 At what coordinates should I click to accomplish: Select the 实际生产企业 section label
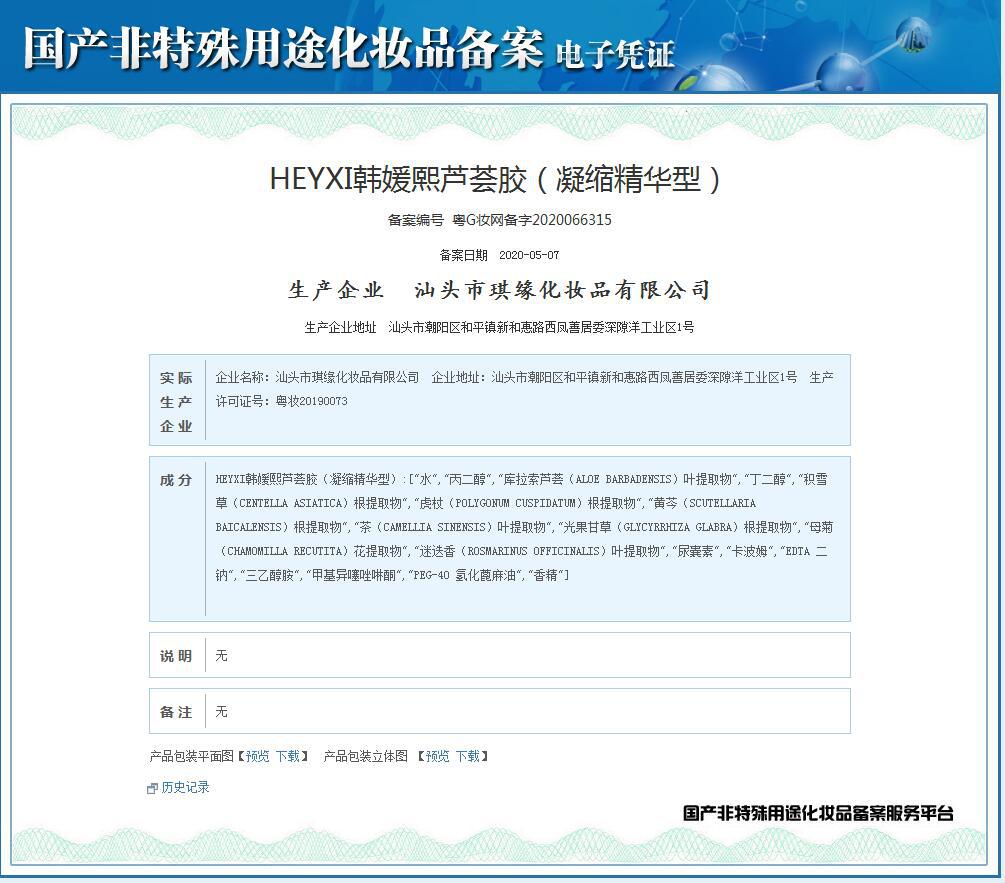point(176,402)
